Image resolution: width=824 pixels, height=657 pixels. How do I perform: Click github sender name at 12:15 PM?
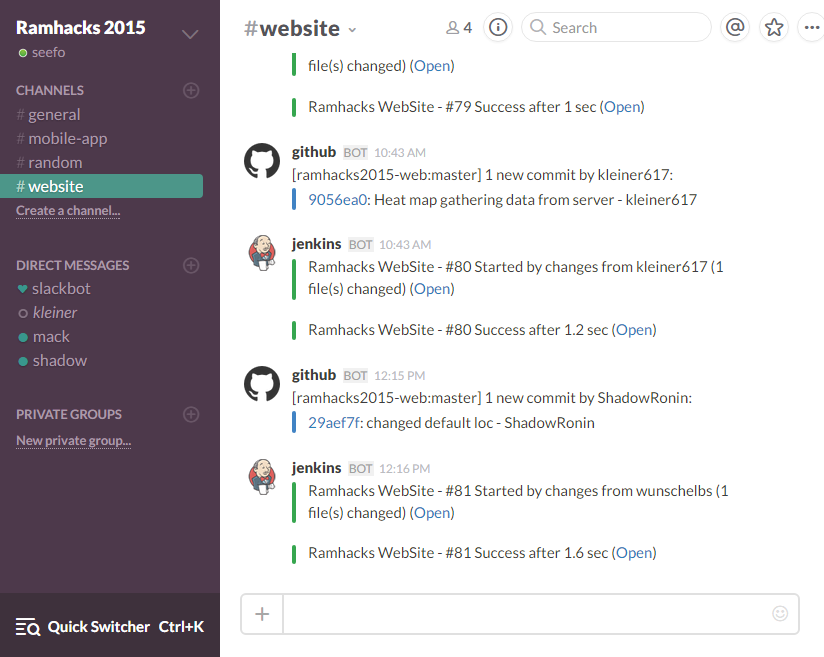[314, 375]
